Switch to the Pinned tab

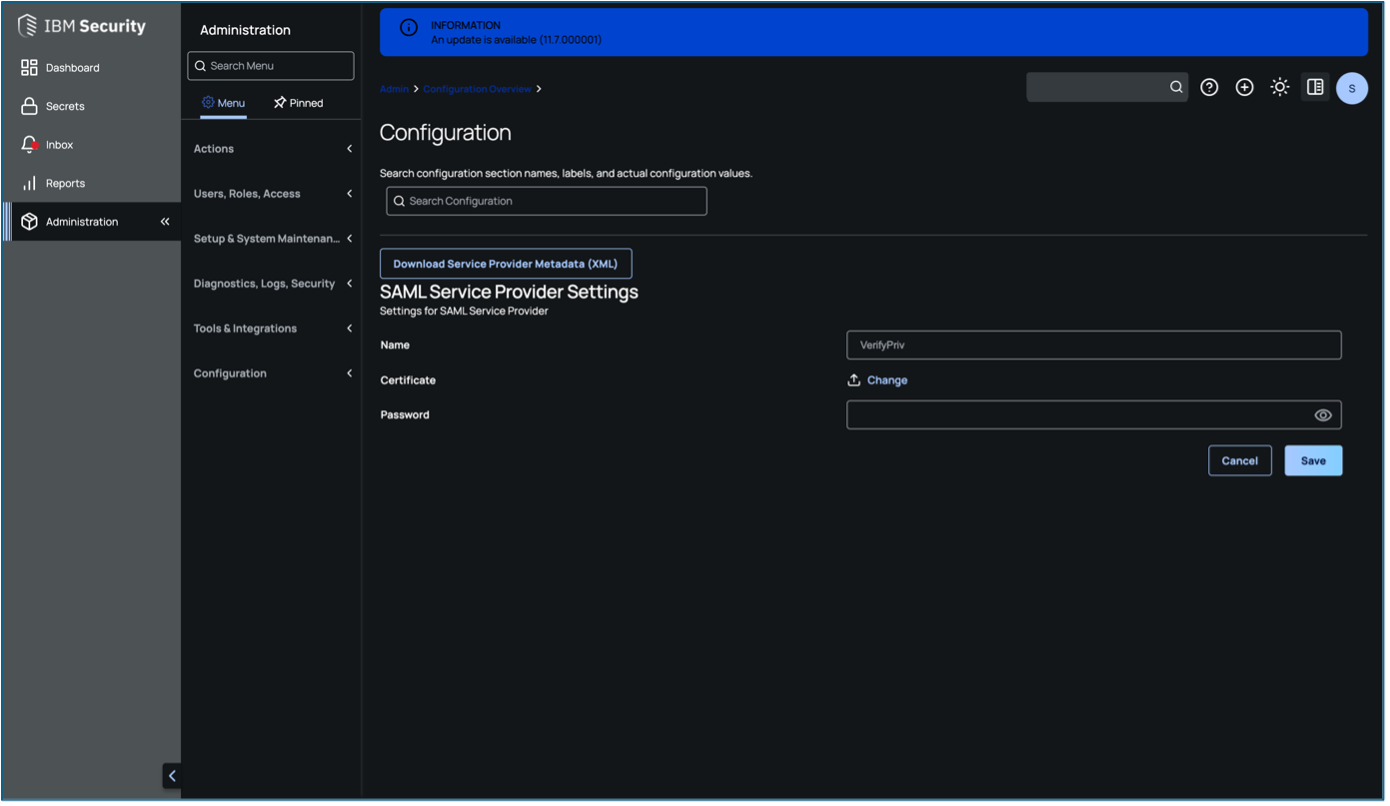click(x=298, y=102)
